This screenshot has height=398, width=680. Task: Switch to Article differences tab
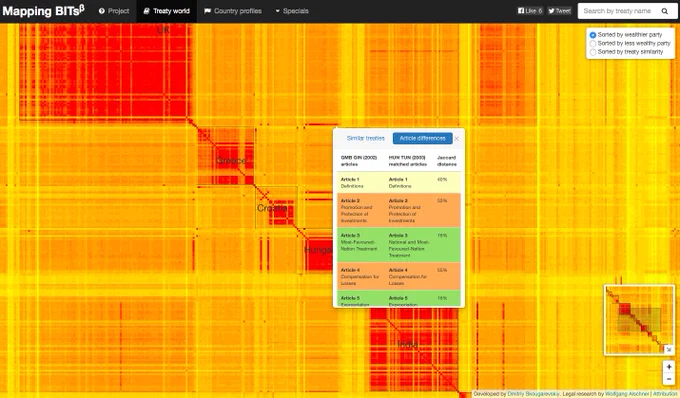click(422, 138)
